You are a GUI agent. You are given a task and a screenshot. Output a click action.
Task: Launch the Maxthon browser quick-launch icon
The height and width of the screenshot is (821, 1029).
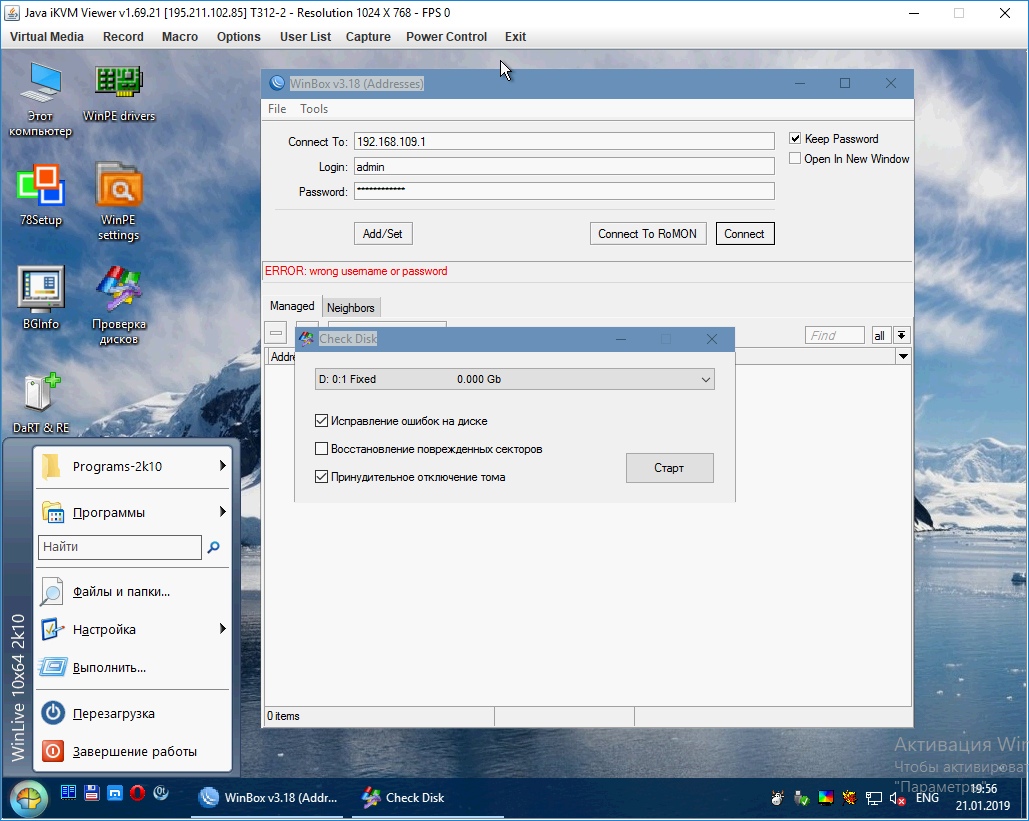115,793
